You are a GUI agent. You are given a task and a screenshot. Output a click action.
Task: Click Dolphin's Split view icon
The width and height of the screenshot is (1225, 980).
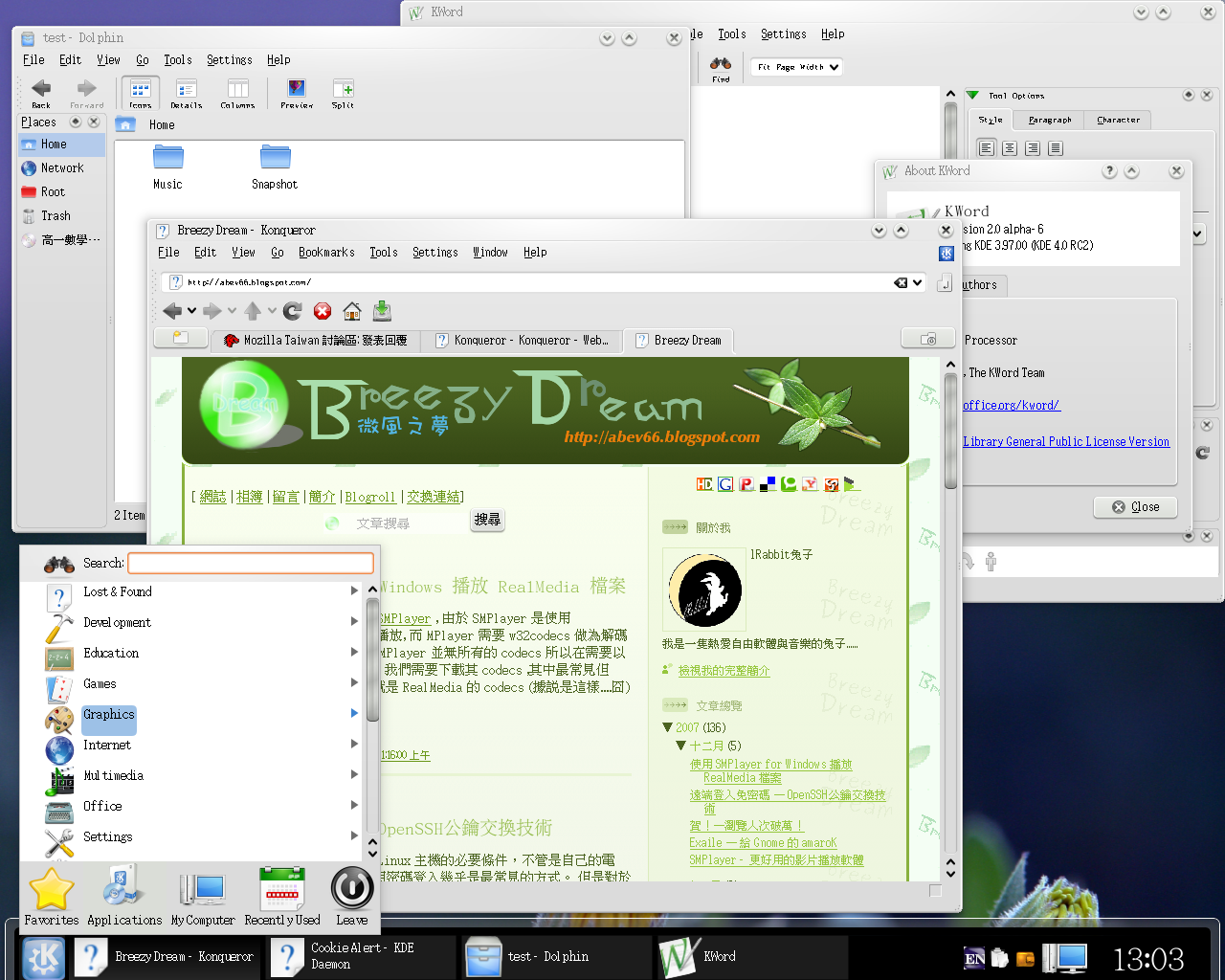point(343,93)
